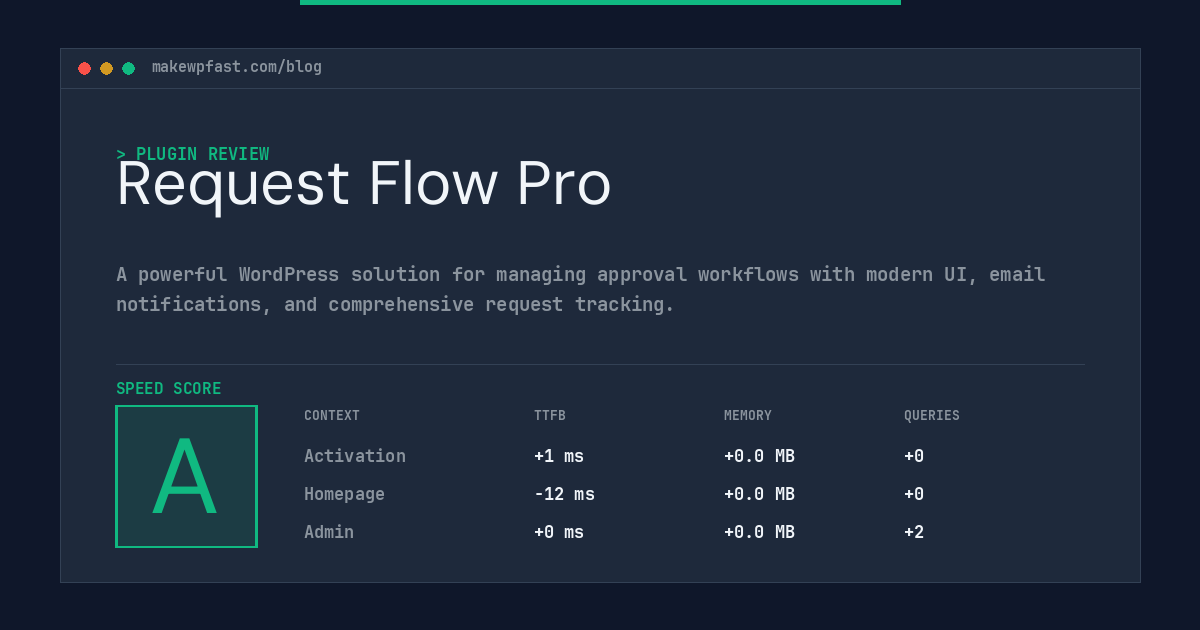Click the Admin TTFB value '+0 ms'
The image size is (1200, 630).
point(559,532)
